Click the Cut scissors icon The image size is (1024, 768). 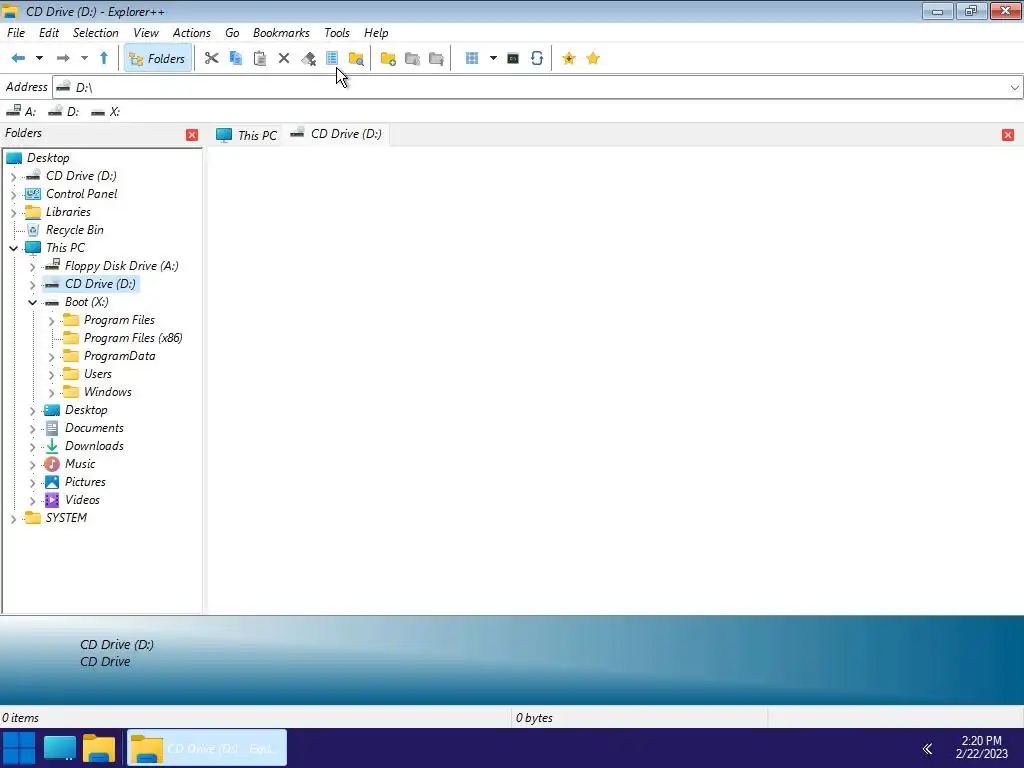tap(211, 59)
